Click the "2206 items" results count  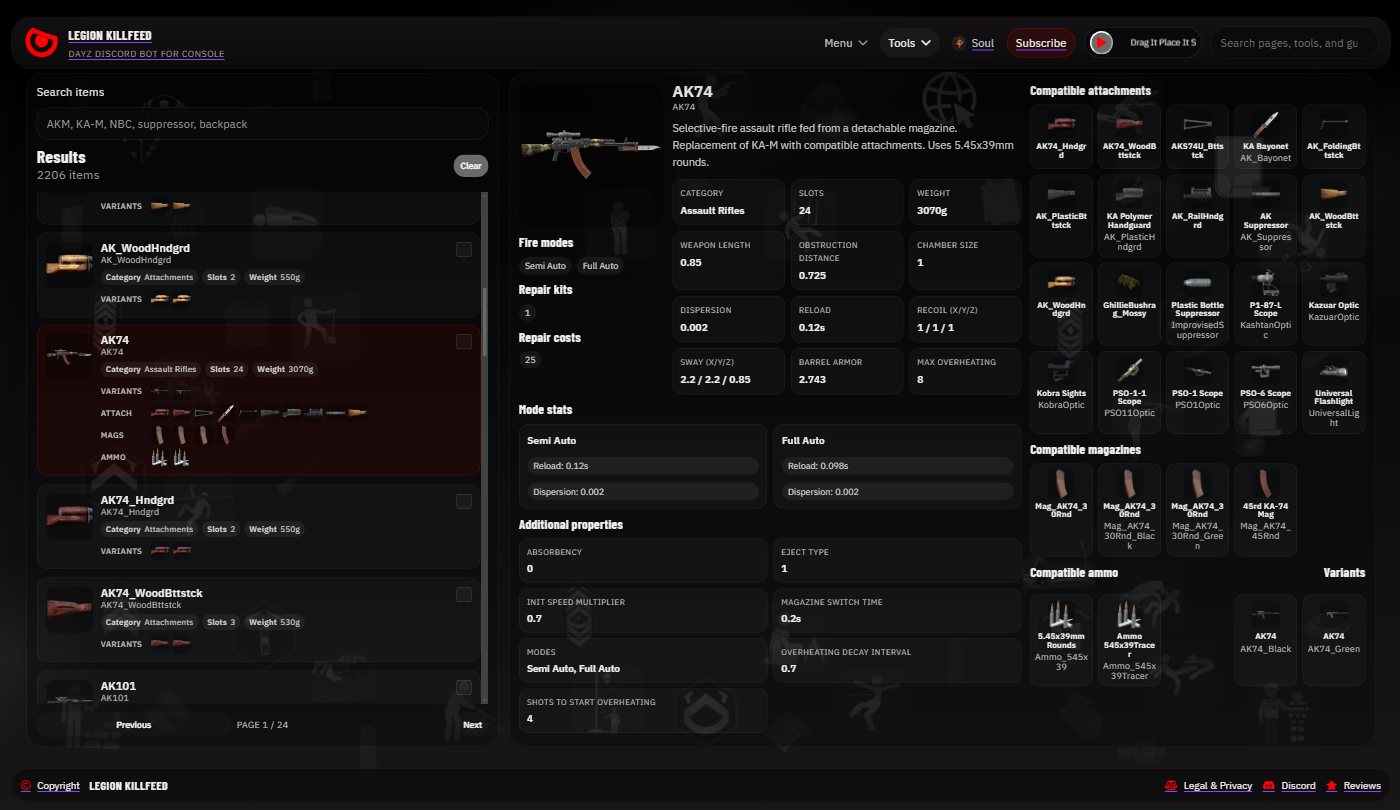click(x=68, y=175)
